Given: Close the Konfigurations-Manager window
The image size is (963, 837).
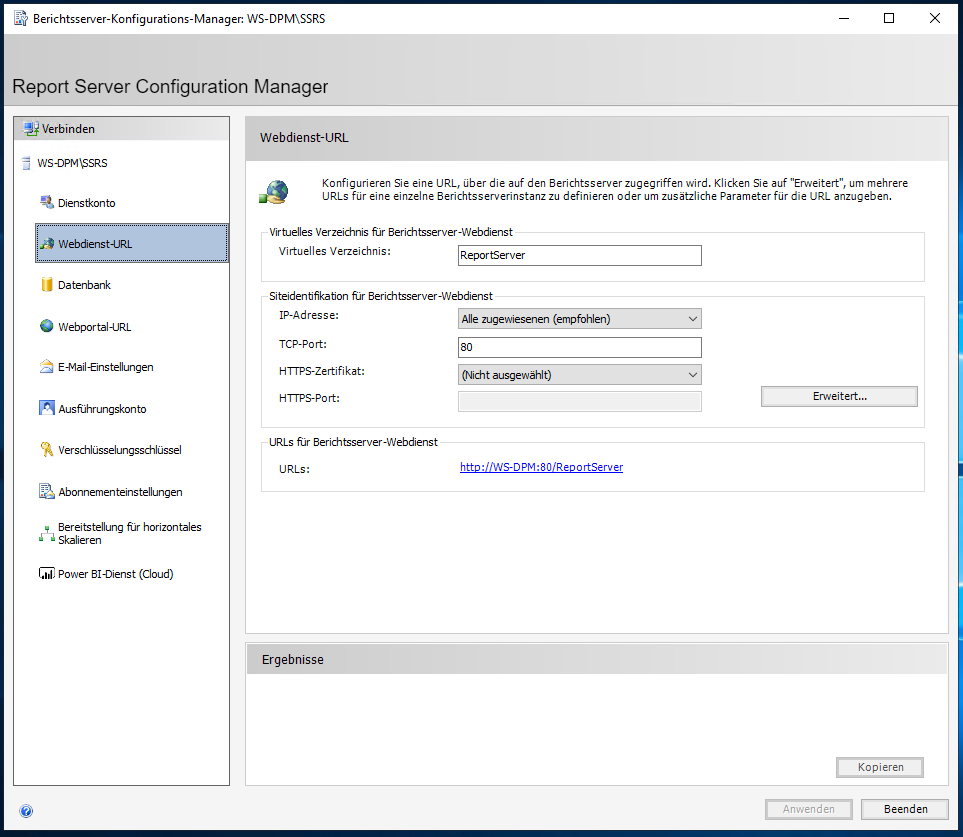Looking at the screenshot, I should pyautogui.click(x=935, y=18).
